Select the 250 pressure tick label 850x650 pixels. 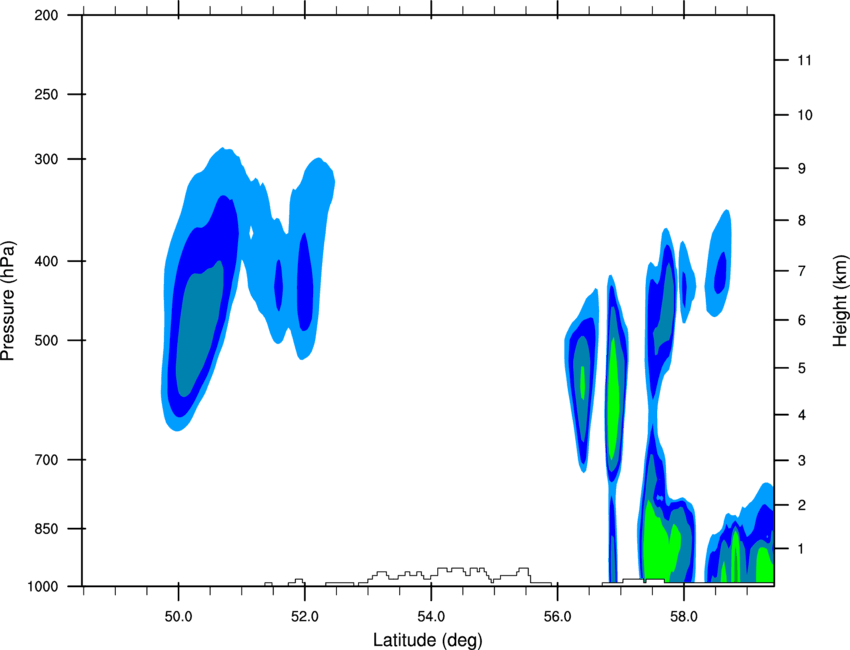(x=46, y=95)
